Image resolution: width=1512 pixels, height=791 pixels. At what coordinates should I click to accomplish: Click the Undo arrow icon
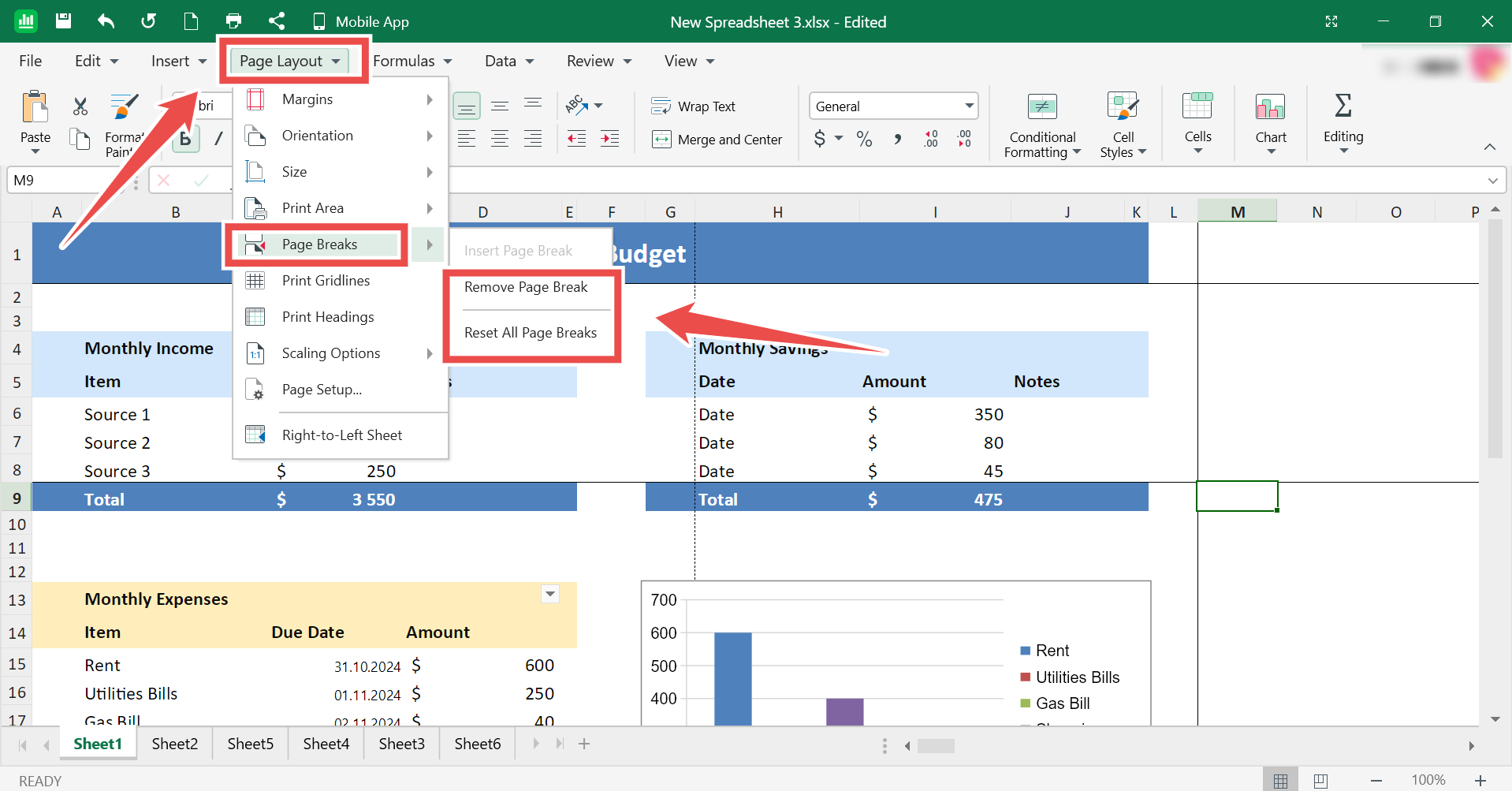point(106,21)
